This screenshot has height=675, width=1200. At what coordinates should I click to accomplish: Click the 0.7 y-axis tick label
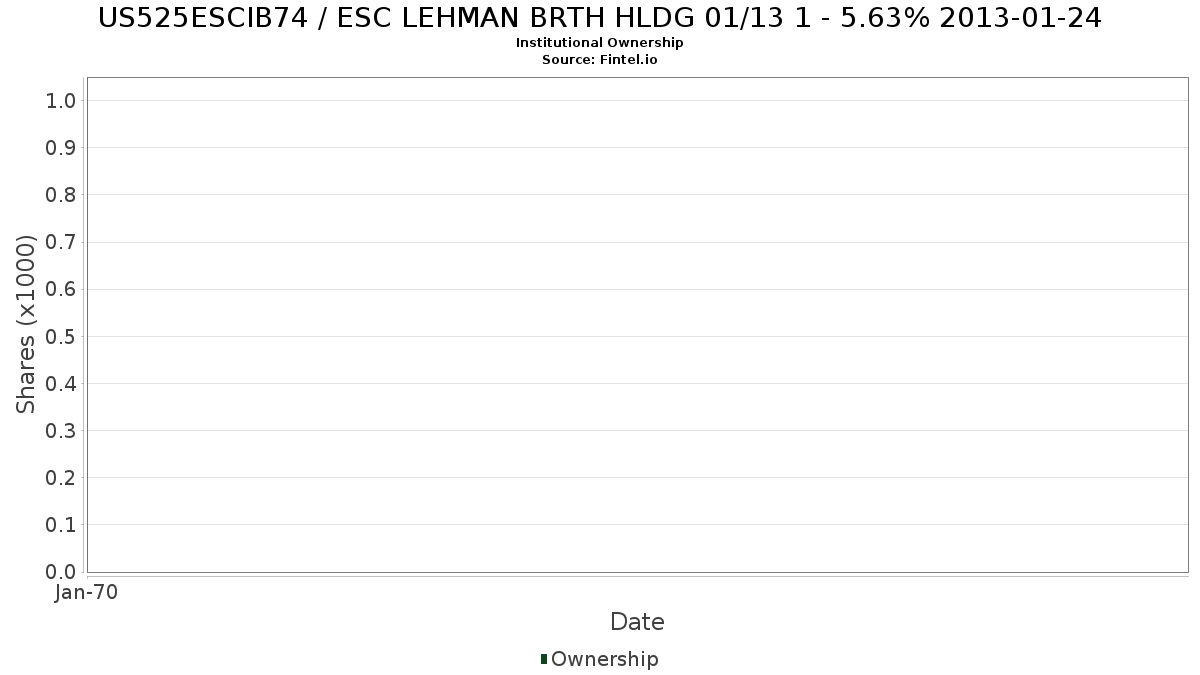pos(61,242)
